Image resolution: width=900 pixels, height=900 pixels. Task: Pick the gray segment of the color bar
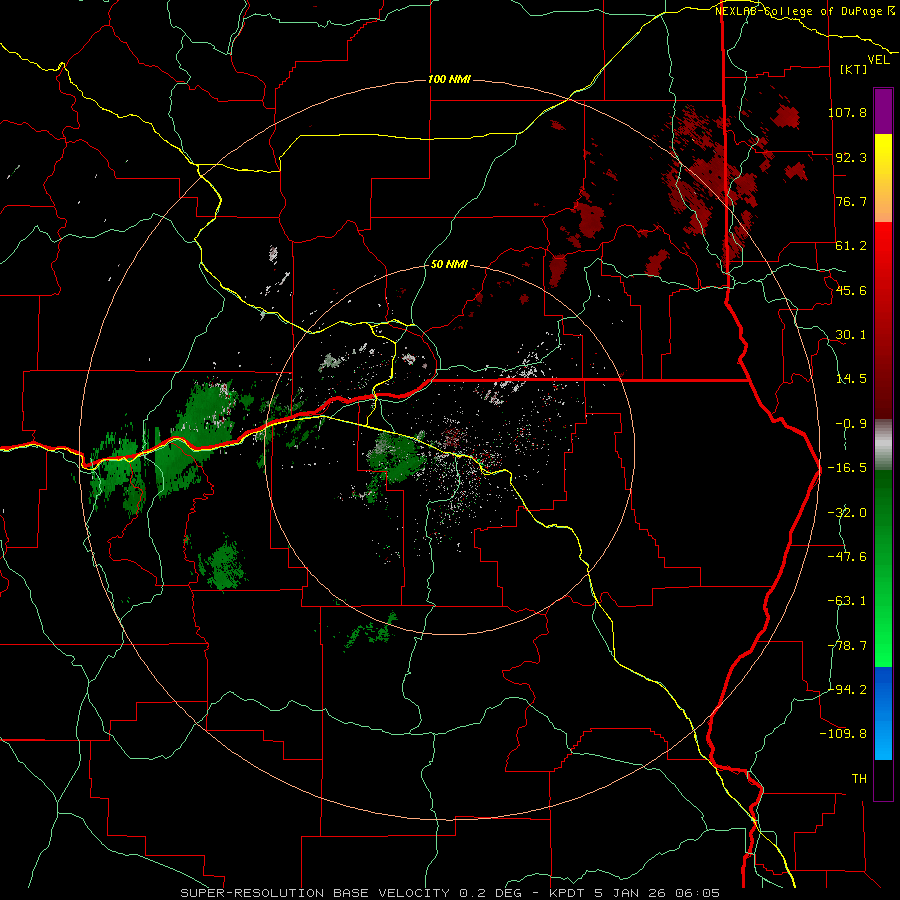[883, 445]
